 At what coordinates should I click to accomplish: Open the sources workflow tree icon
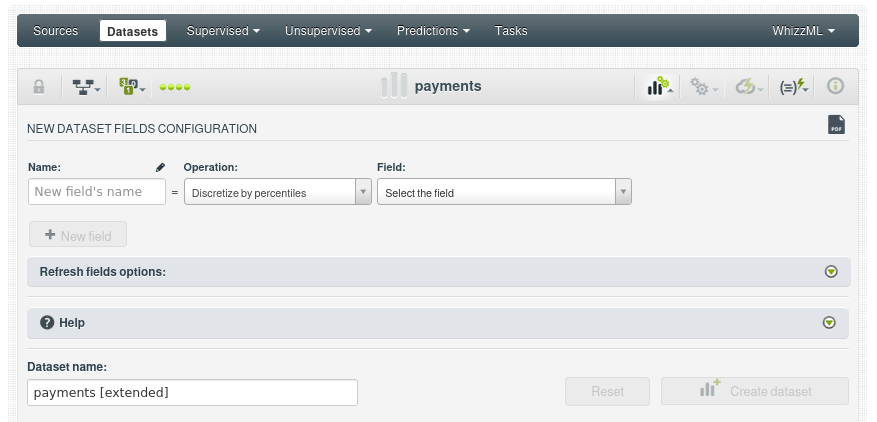point(86,87)
